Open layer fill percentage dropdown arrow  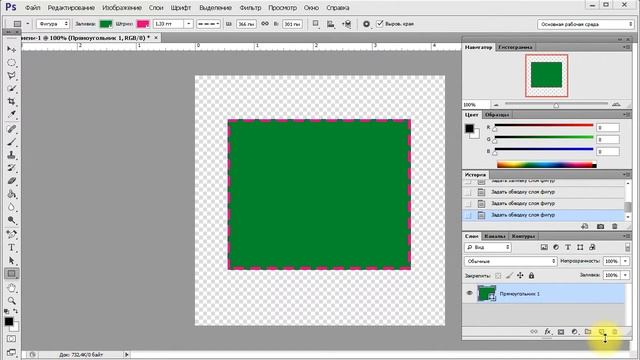pyautogui.click(x=625, y=276)
